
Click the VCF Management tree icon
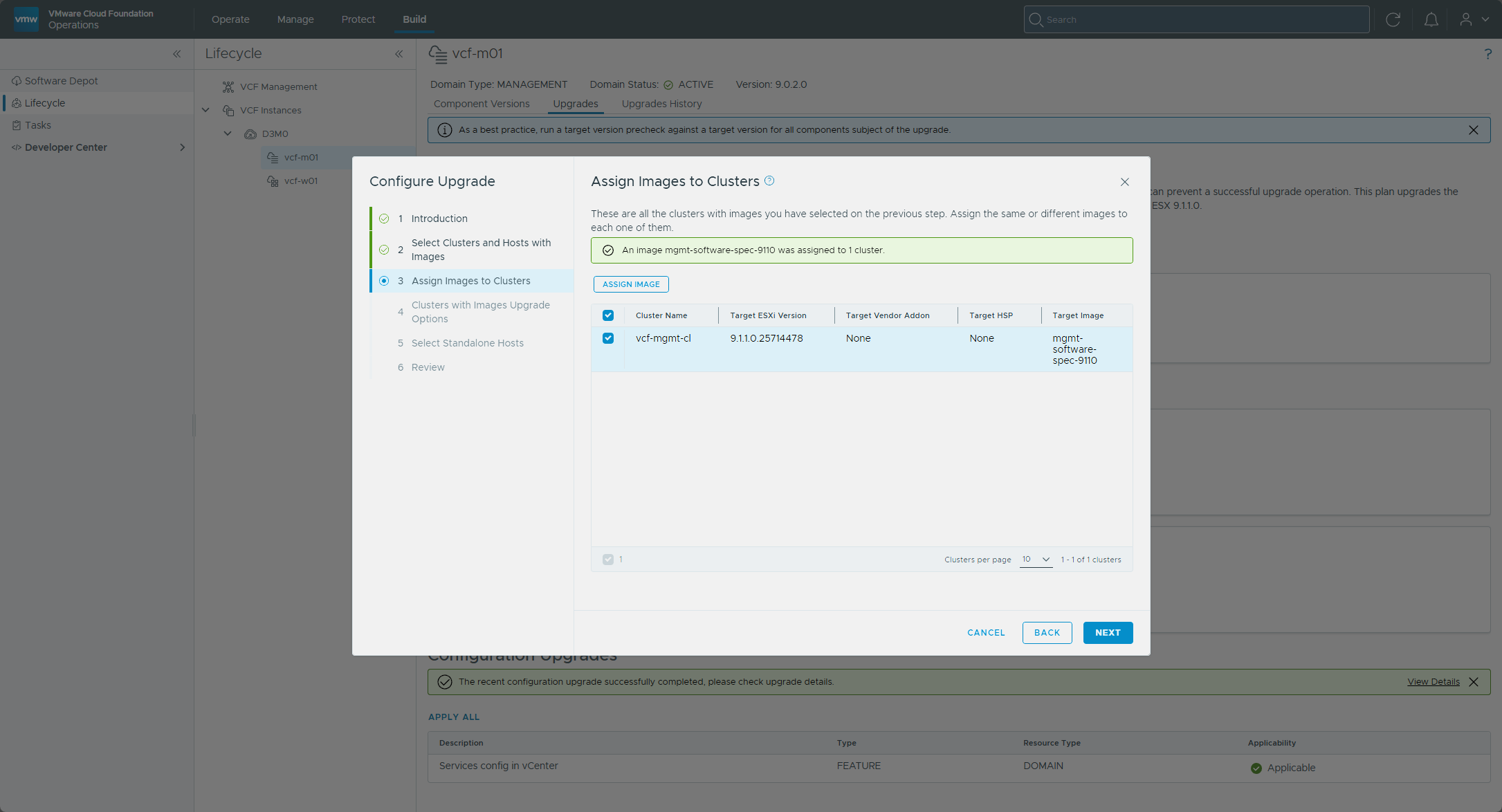pyautogui.click(x=228, y=86)
